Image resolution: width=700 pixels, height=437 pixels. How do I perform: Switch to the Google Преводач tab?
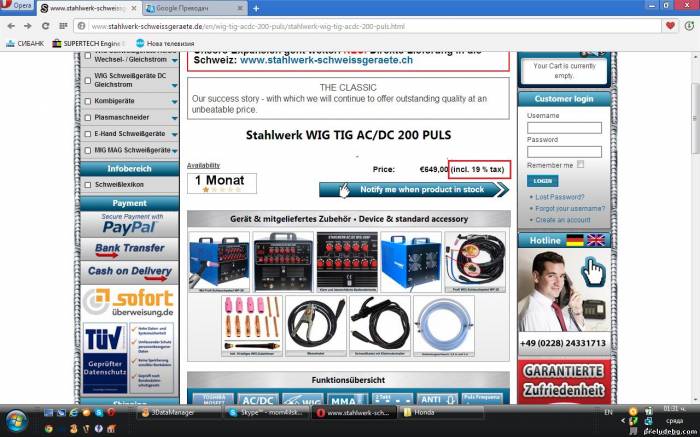[x=185, y=8]
